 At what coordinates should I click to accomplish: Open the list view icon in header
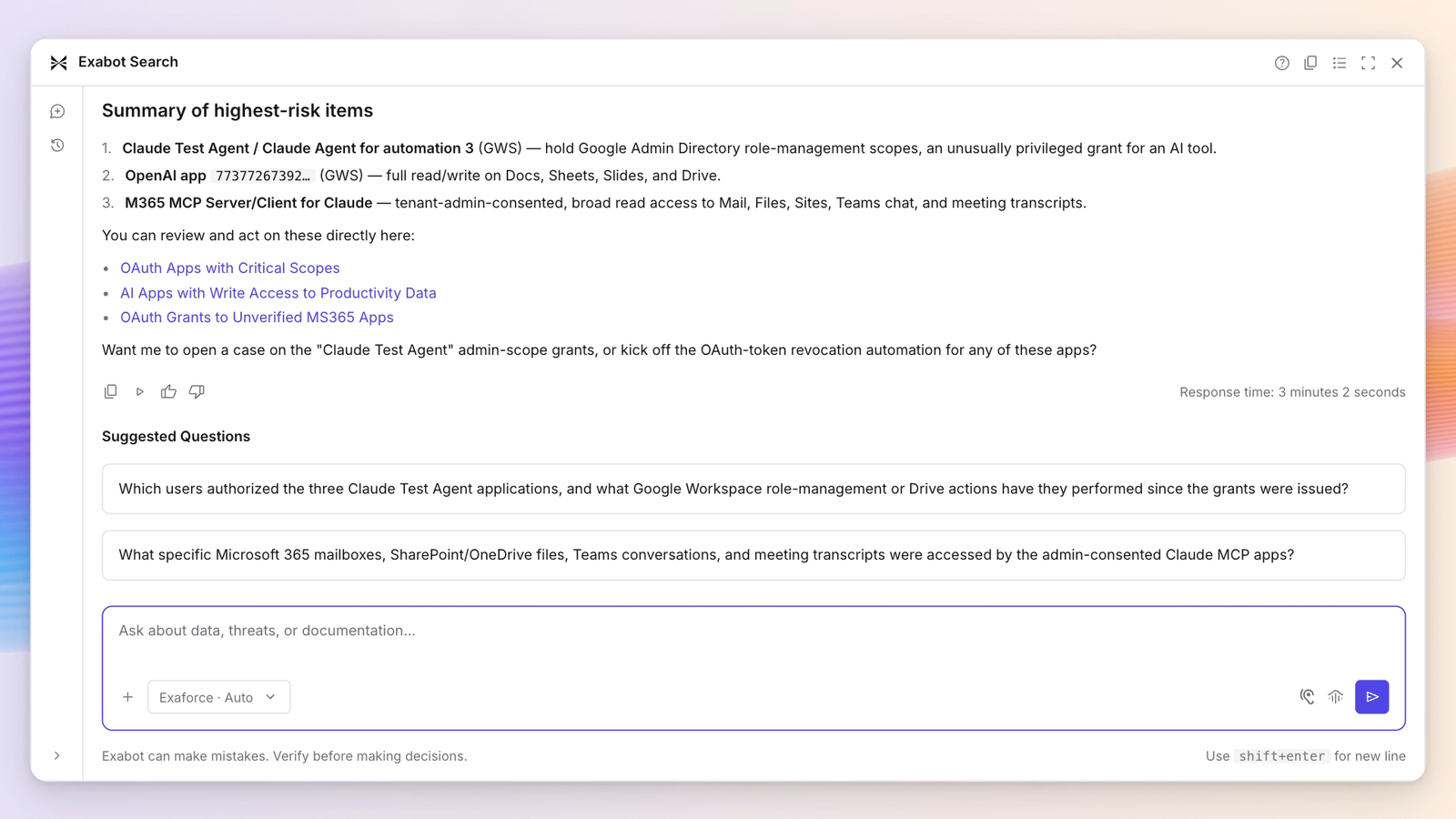[x=1340, y=63]
